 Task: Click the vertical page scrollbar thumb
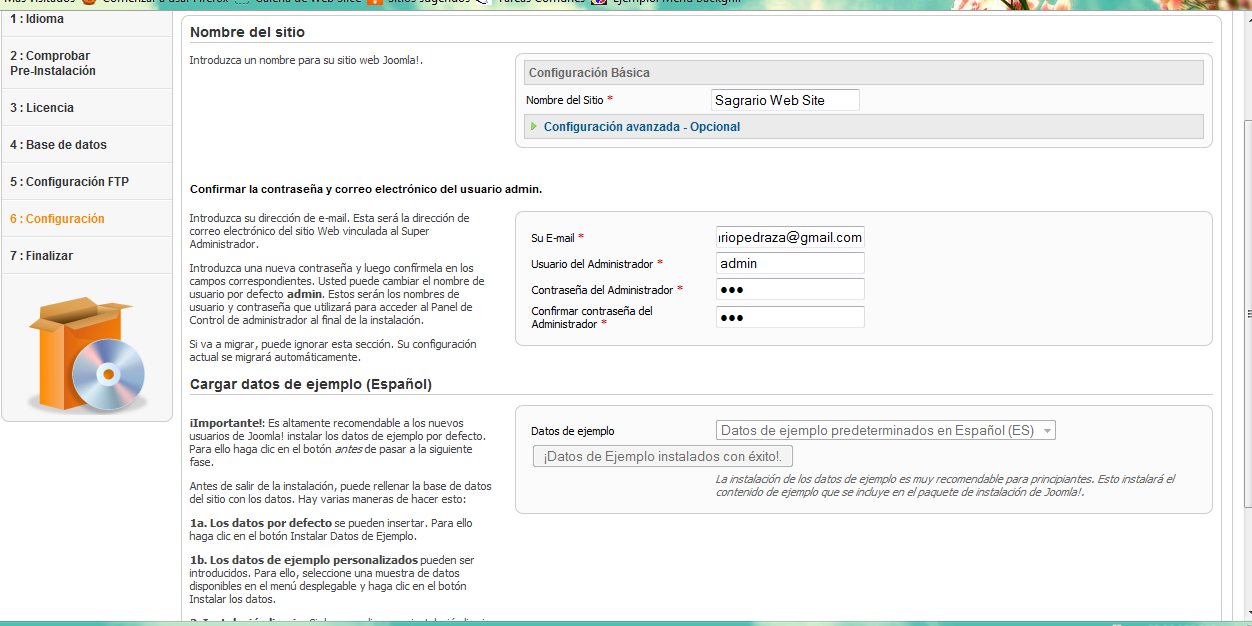(x=1245, y=312)
